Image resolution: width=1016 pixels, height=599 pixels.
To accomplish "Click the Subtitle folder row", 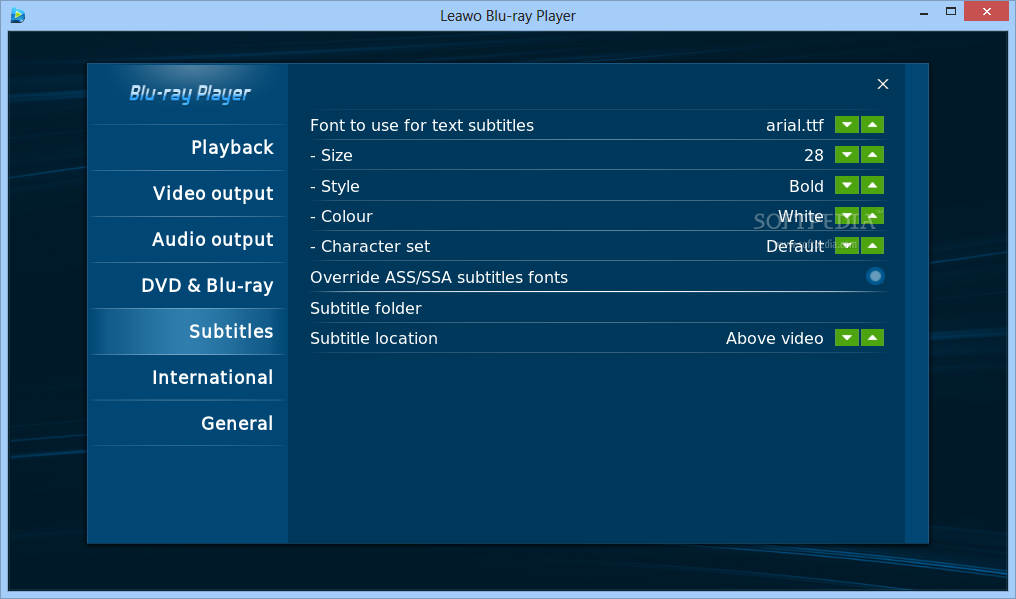I will (597, 308).
